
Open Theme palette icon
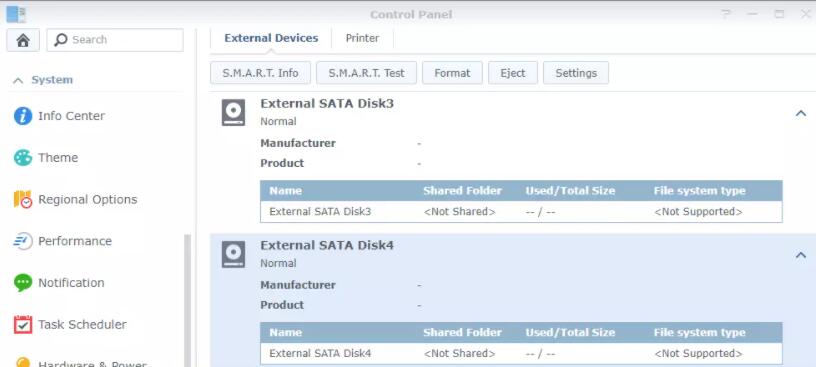click(x=23, y=158)
